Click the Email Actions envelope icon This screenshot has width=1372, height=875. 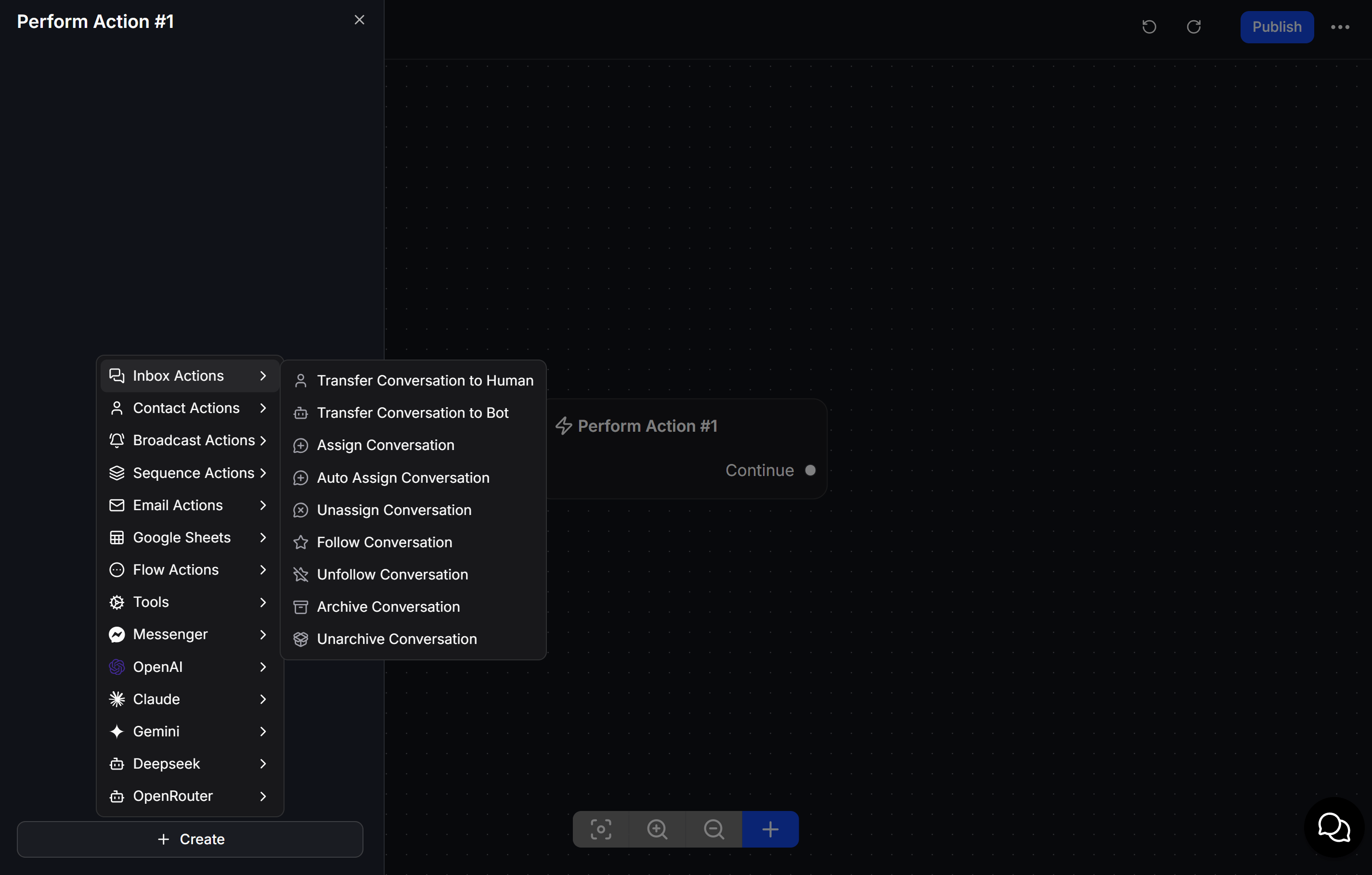[x=117, y=505]
